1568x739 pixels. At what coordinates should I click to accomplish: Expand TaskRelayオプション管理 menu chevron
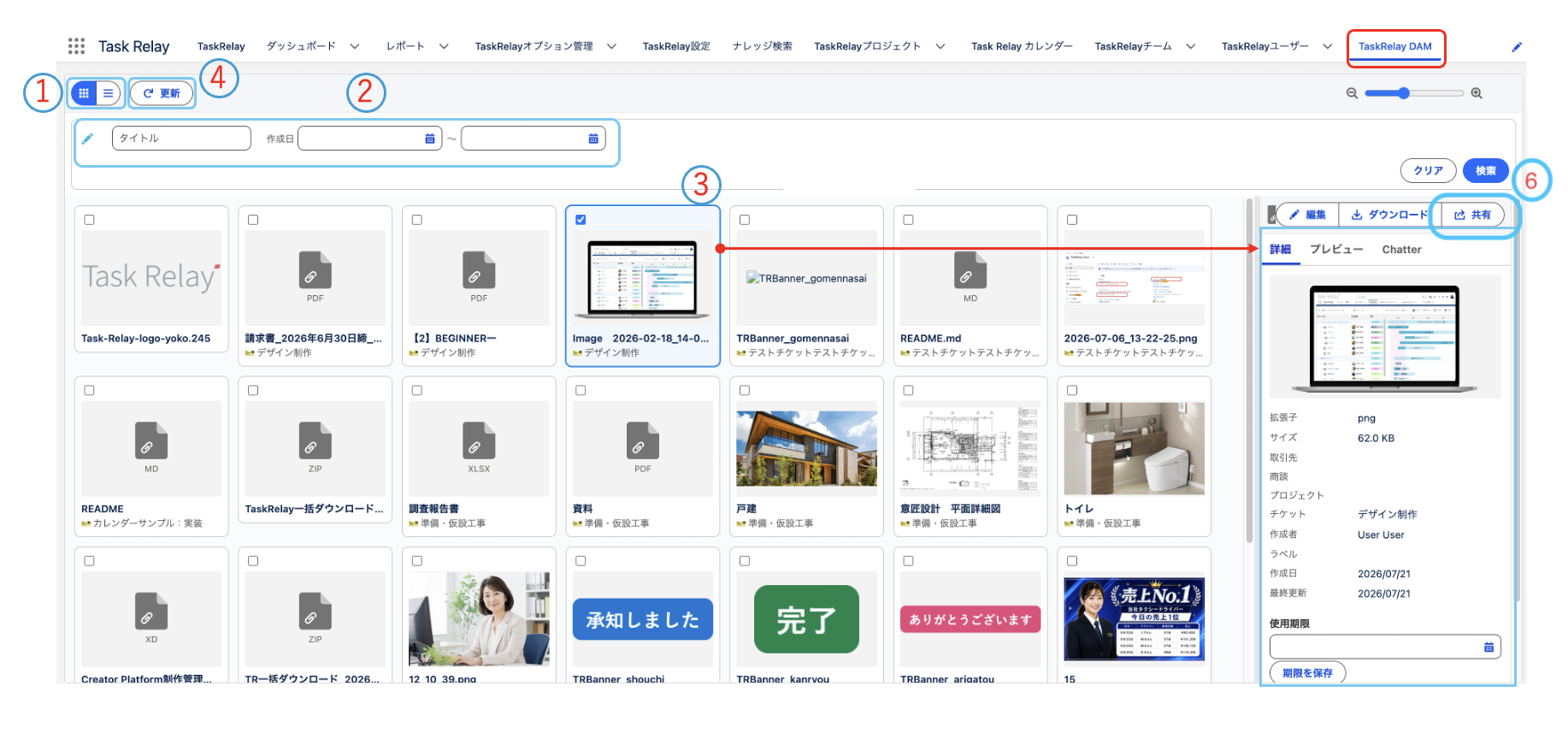(x=611, y=46)
